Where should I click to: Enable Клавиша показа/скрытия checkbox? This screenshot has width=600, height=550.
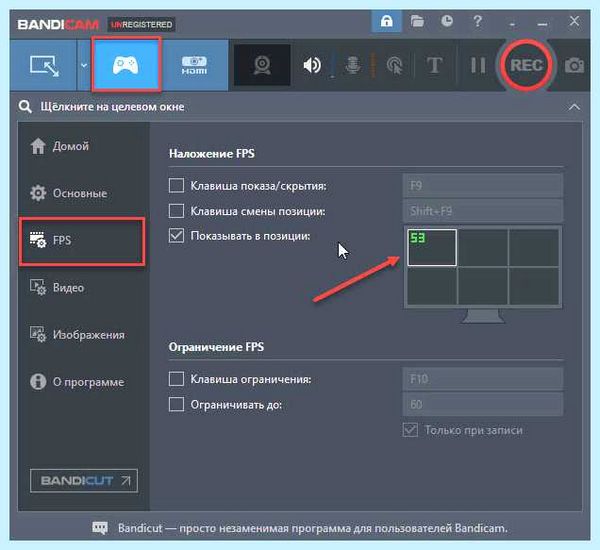tap(176, 186)
